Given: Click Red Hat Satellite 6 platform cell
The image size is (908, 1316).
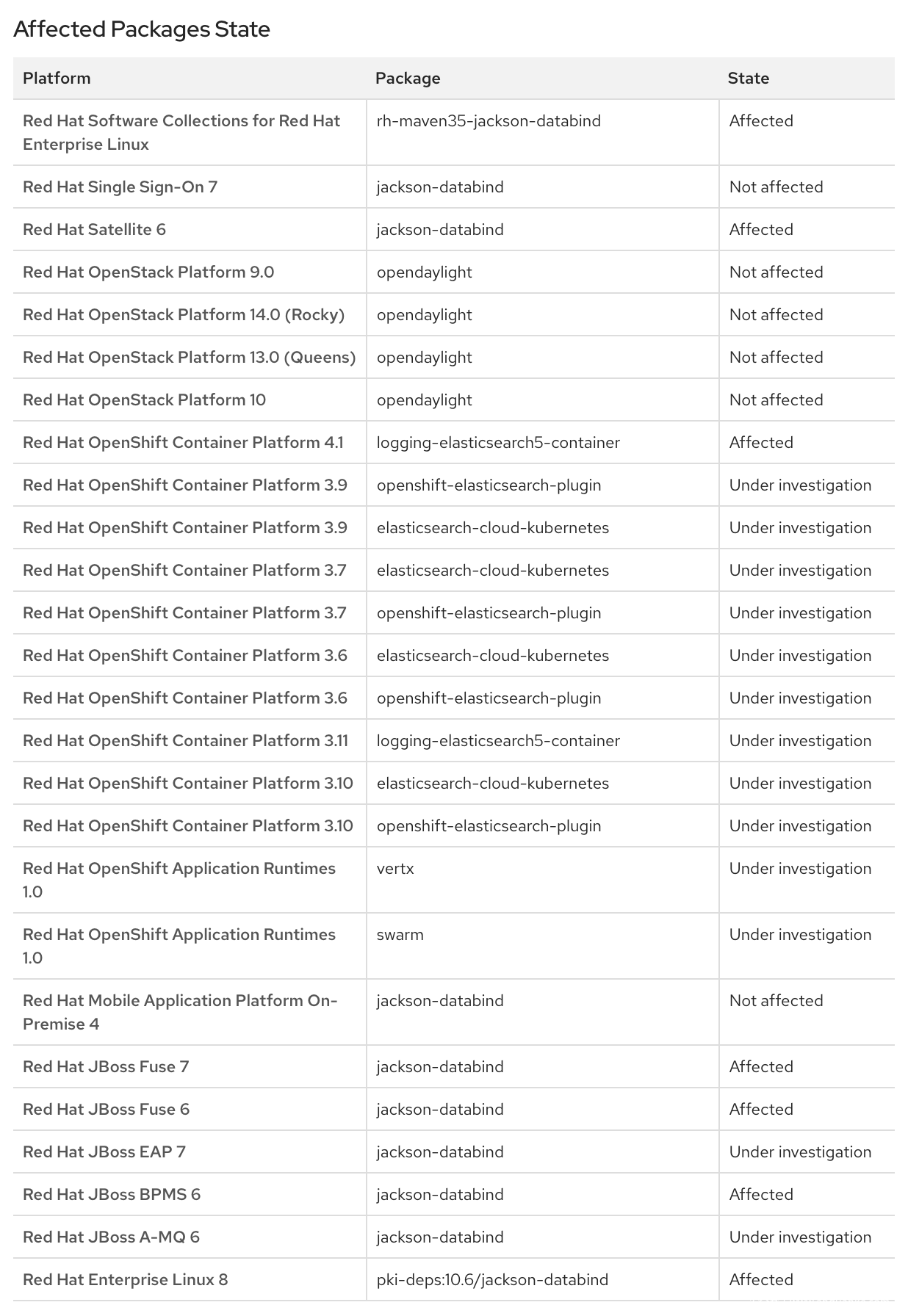Looking at the screenshot, I should 94,230.
